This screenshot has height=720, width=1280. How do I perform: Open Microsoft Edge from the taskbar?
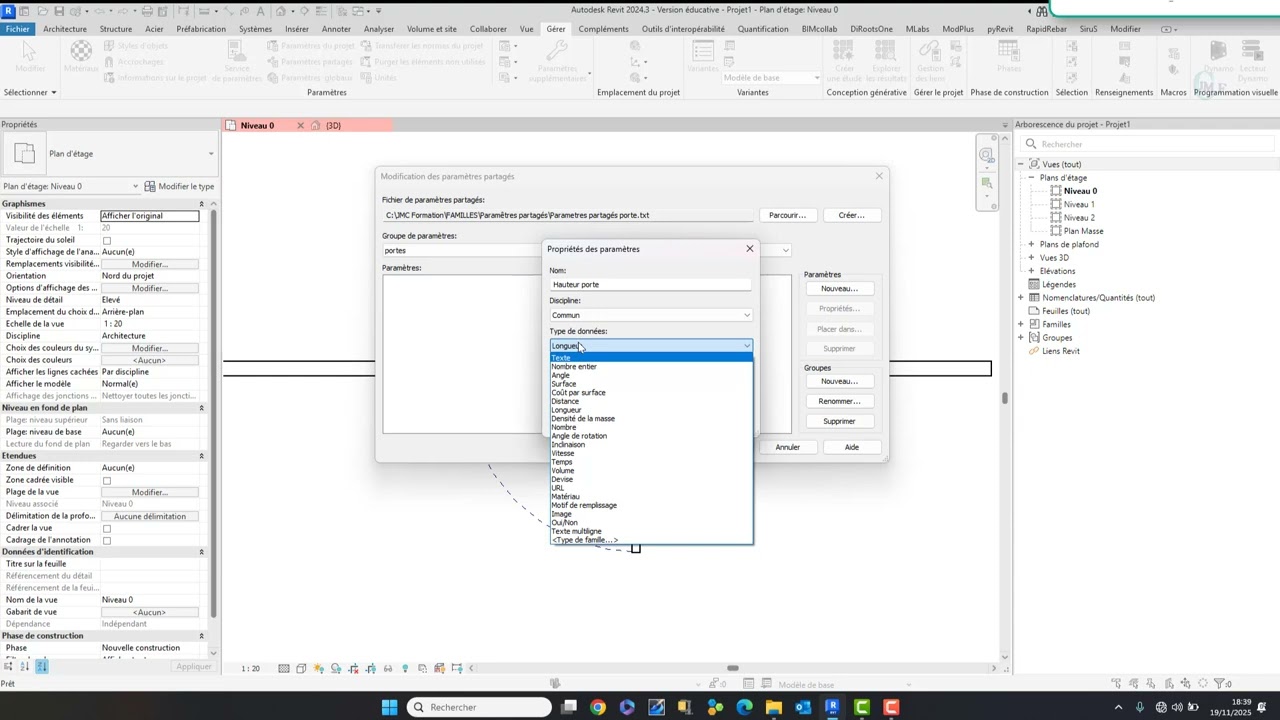pos(744,707)
